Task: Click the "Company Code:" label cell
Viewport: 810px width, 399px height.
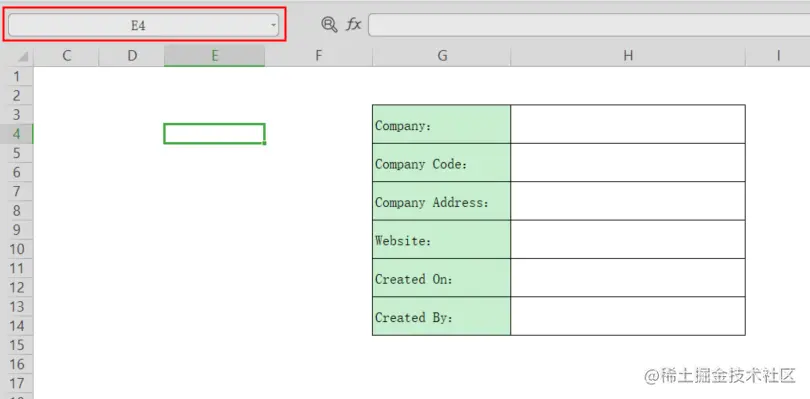Action: point(442,162)
